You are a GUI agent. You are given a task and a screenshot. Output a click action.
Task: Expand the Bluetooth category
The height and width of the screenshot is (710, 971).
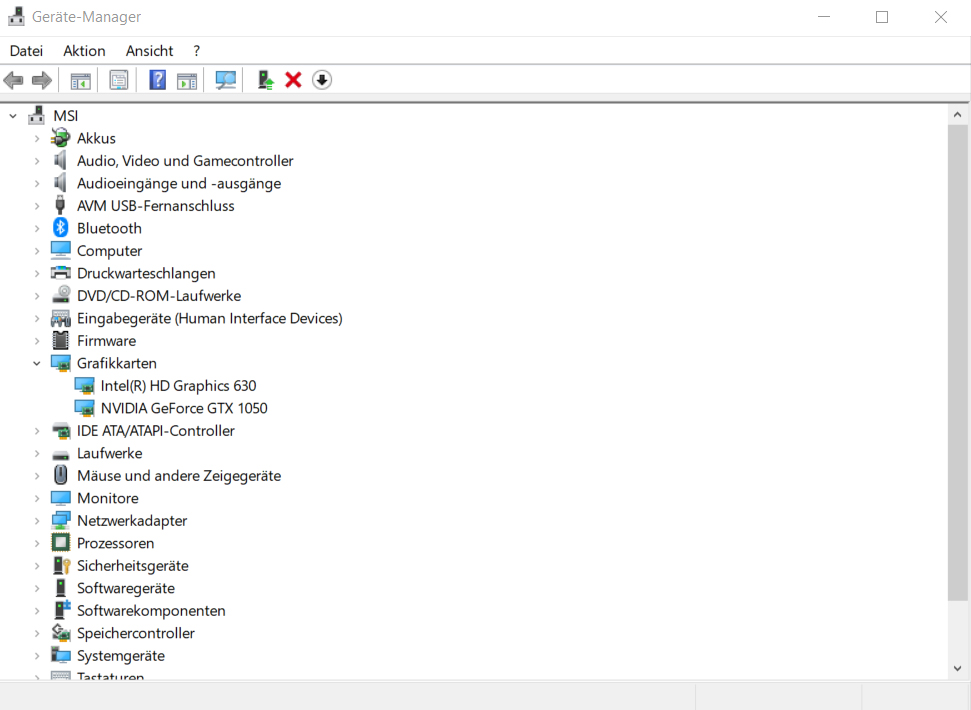click(37, 228)
